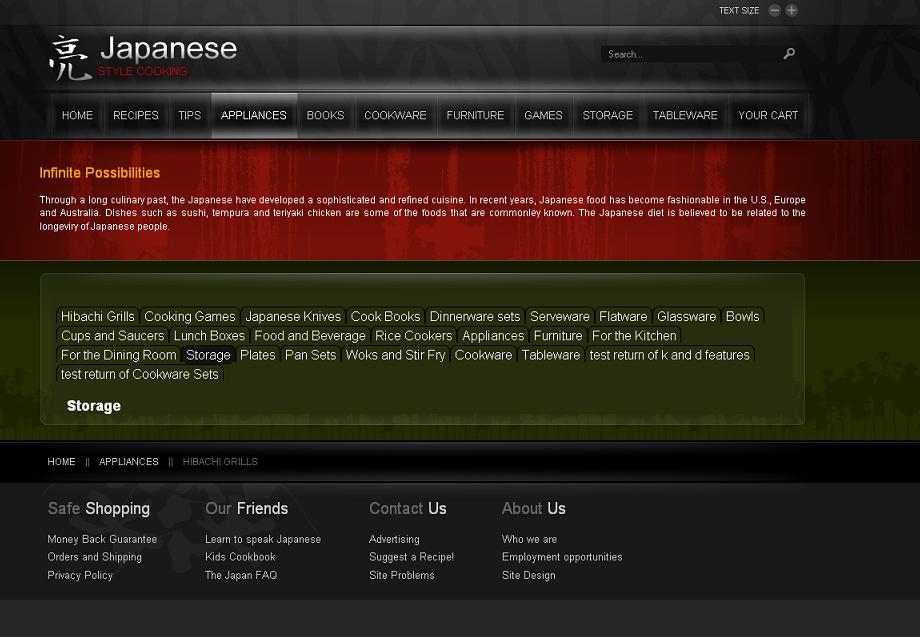
Task: Select the Pan Sets tag
Action: pyautogui.click(x=310, y=355)
